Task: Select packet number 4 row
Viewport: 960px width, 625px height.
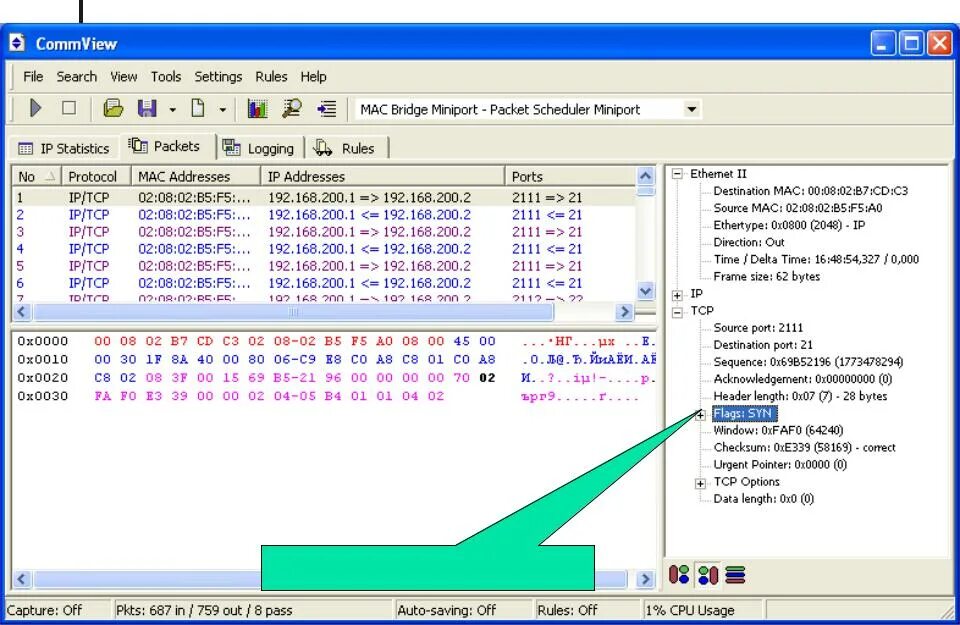Action: [x=324, y=249]
